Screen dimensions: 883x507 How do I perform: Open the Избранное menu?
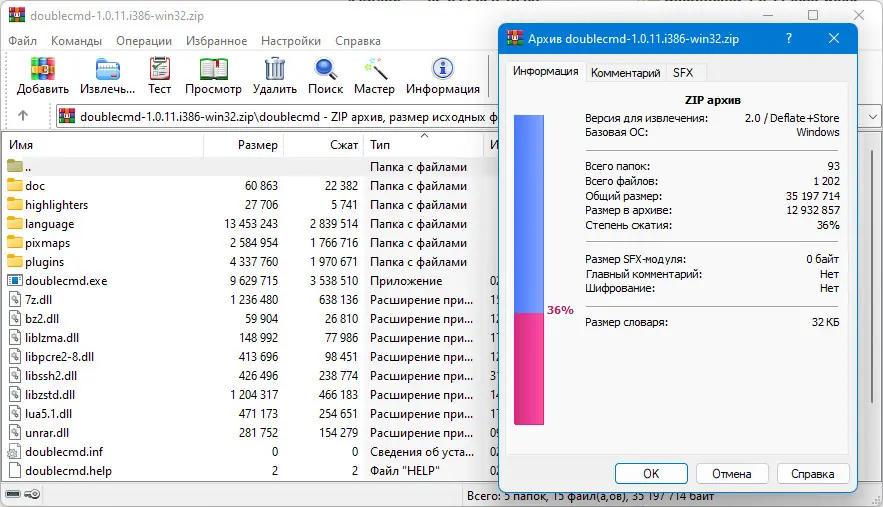pyautogui.click(x=216, y=41)
